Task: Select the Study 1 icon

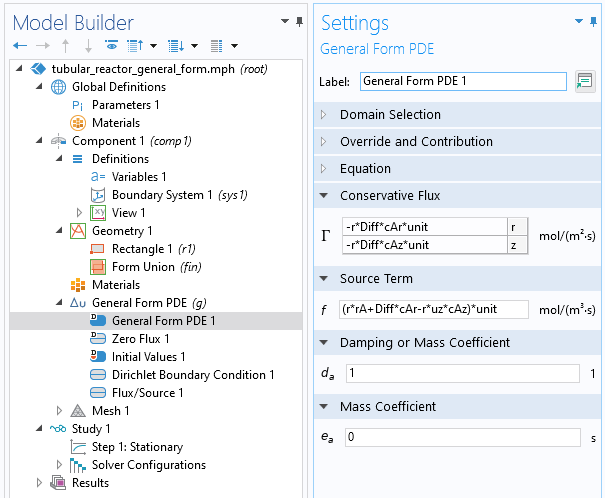Action: click(x=58, y=429)
